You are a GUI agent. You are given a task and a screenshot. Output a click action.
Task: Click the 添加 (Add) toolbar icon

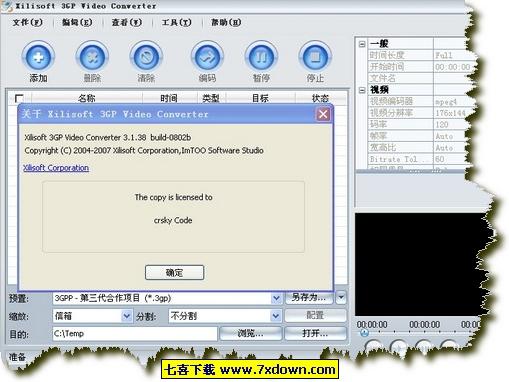[x=38, y=57]
